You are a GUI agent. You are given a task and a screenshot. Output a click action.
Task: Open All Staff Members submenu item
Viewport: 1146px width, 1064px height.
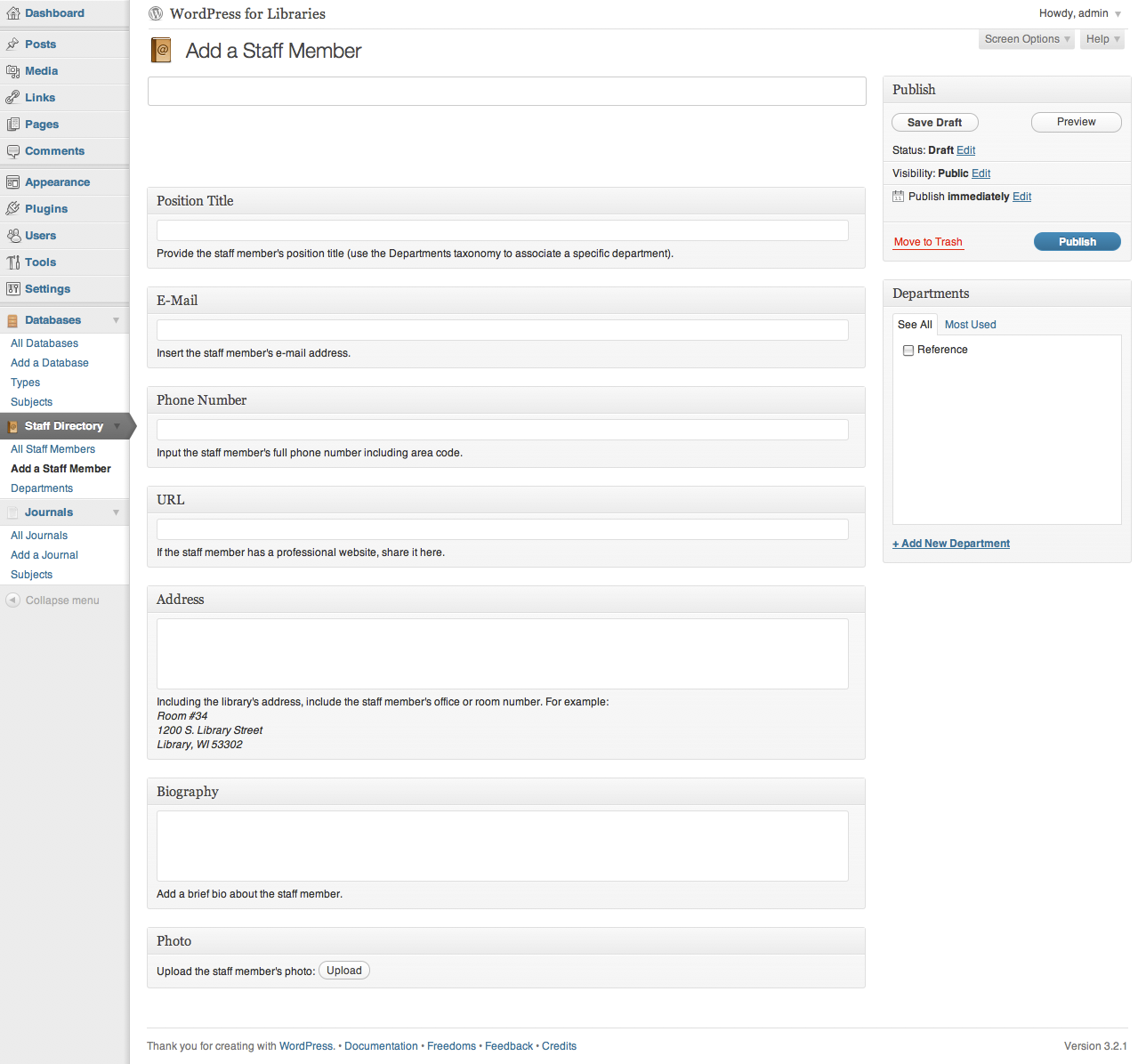tap(52, 449)
